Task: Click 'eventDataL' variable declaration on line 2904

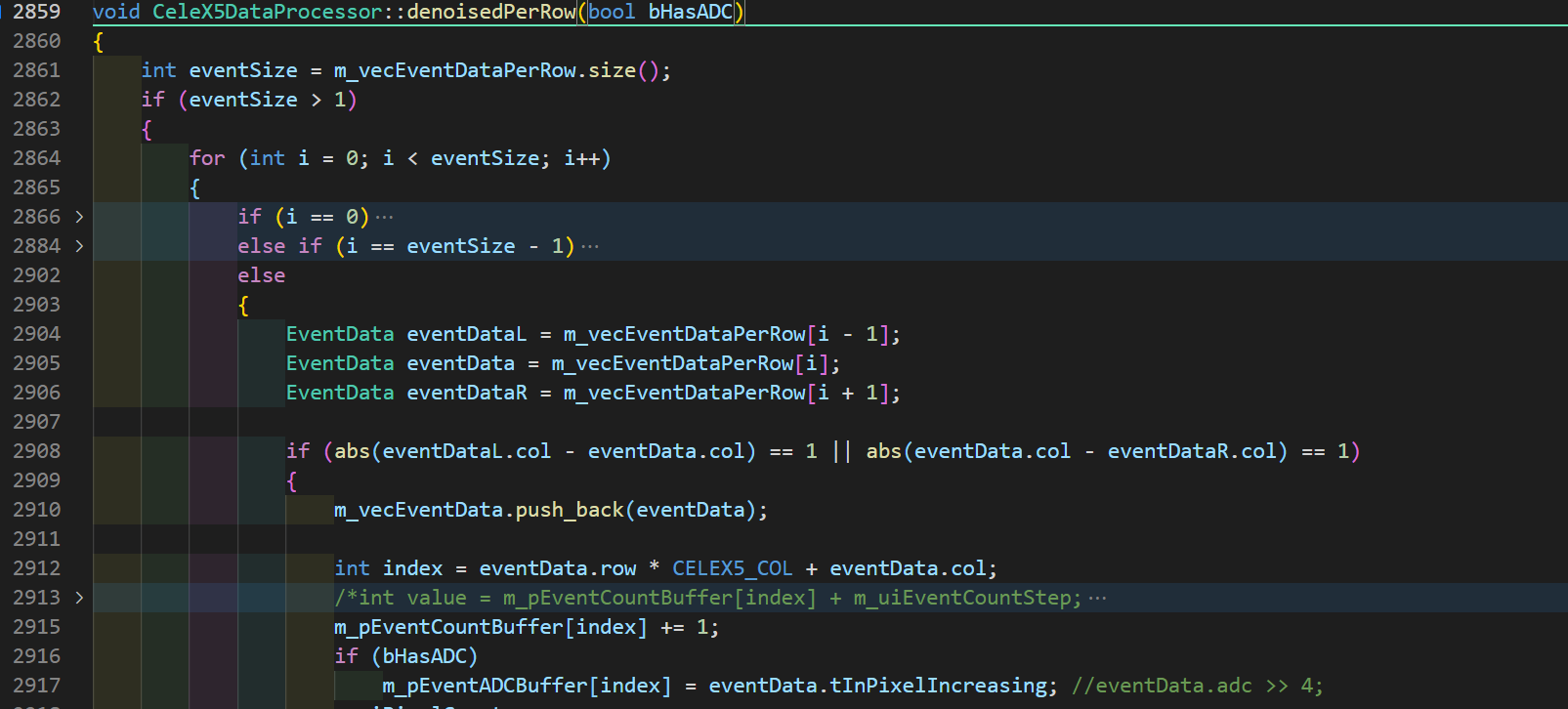Action: 467,334
